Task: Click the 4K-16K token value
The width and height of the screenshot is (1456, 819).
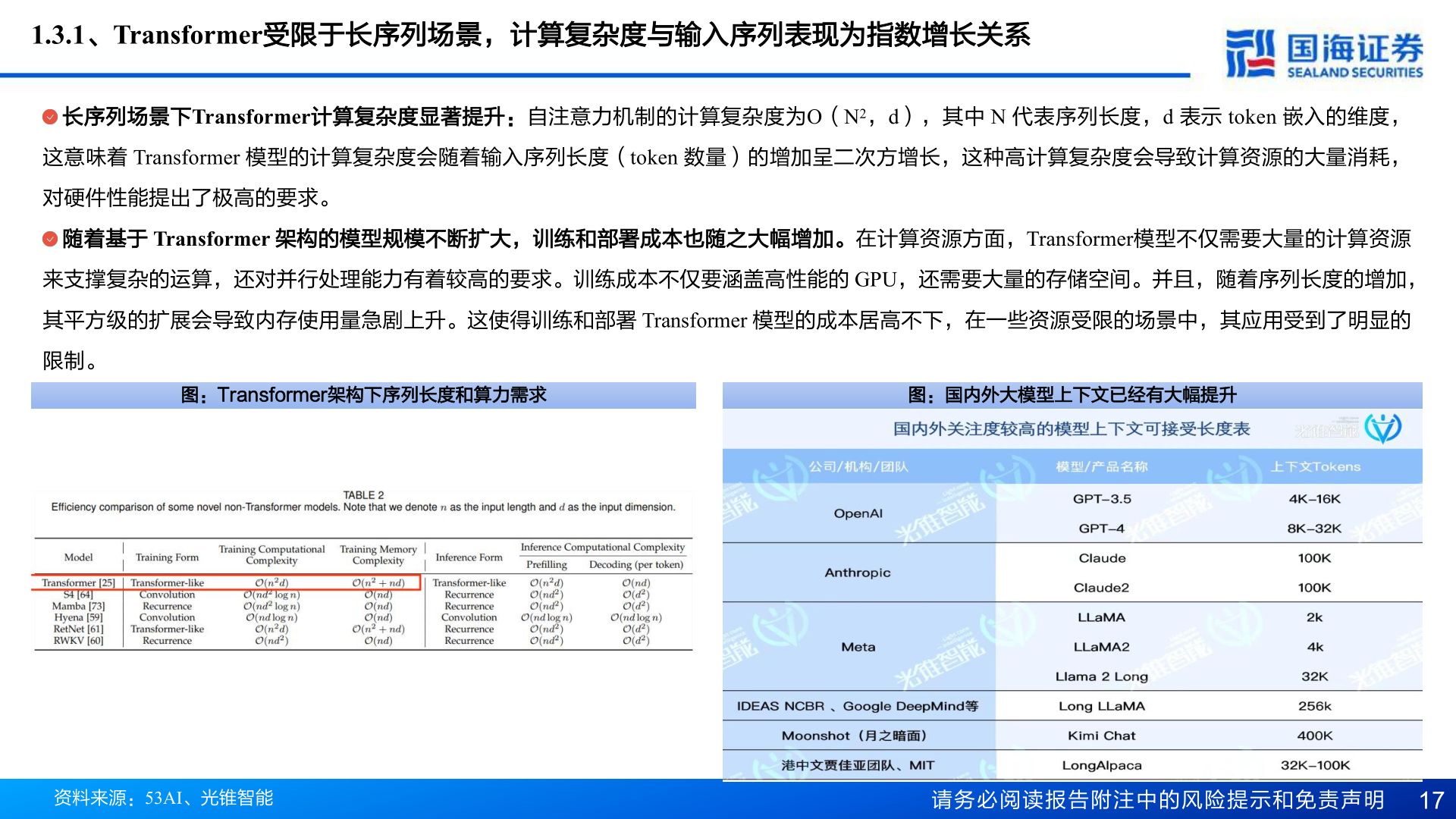Action: pos(1315,499)
